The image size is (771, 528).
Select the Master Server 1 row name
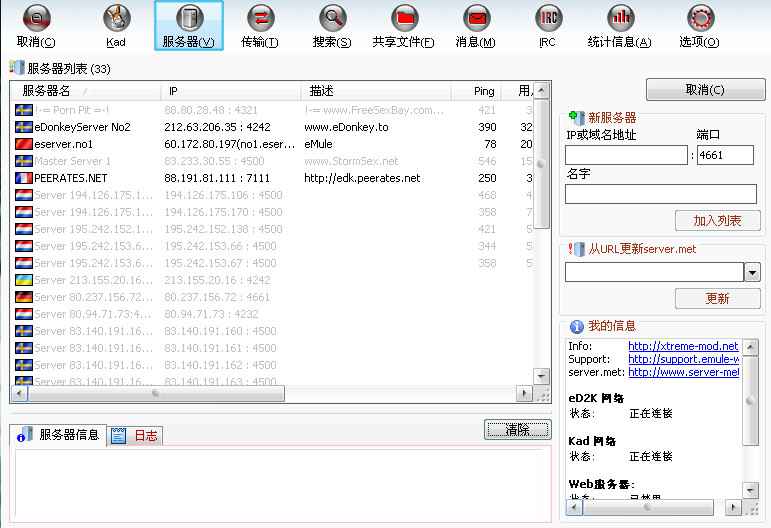tap(72, 161)
